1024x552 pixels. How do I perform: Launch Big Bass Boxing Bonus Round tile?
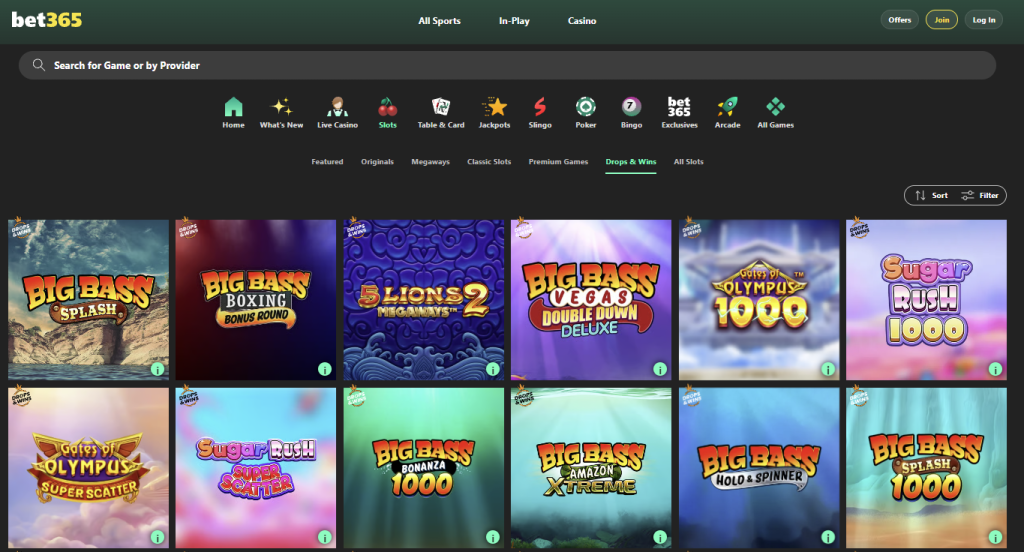click(x=255, y=299)
